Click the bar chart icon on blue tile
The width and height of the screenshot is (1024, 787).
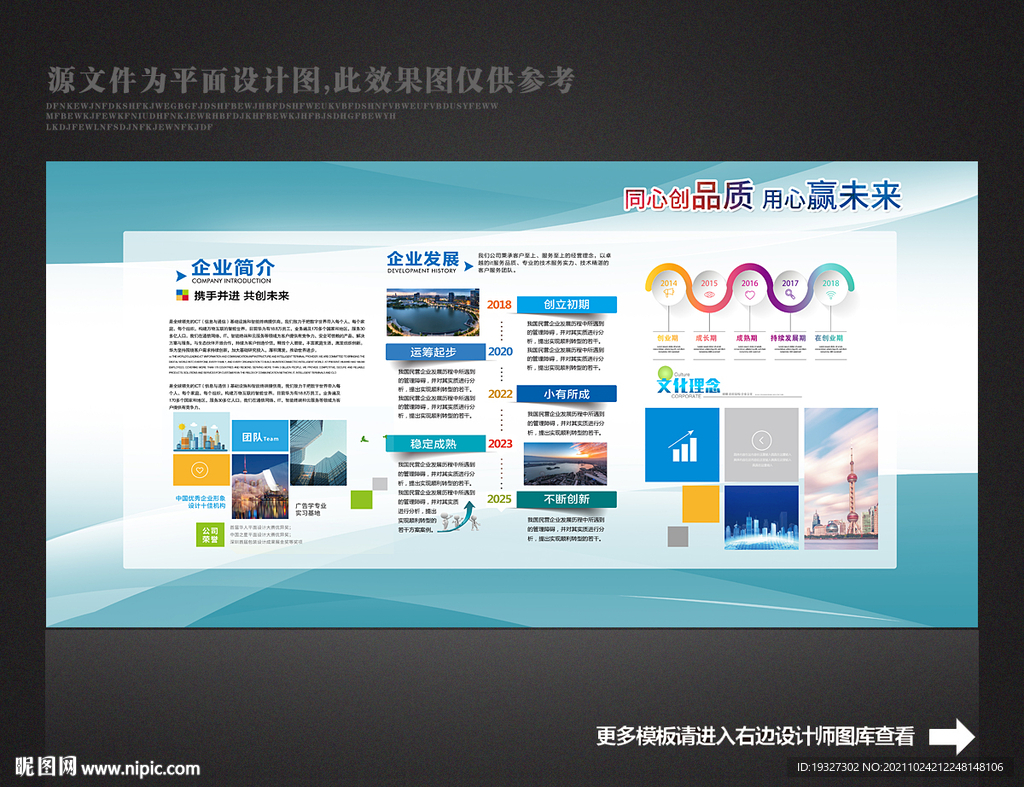point(682,445)
